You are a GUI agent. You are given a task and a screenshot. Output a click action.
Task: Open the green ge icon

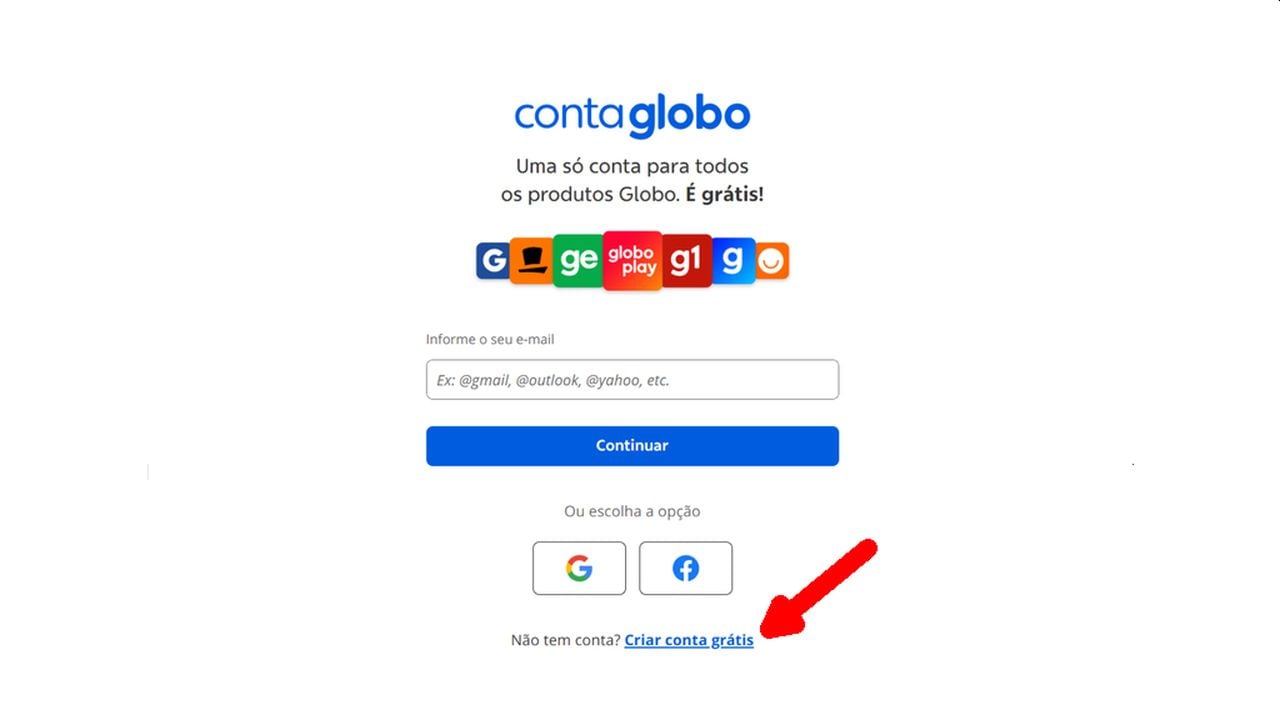click(x=578, y=261)
